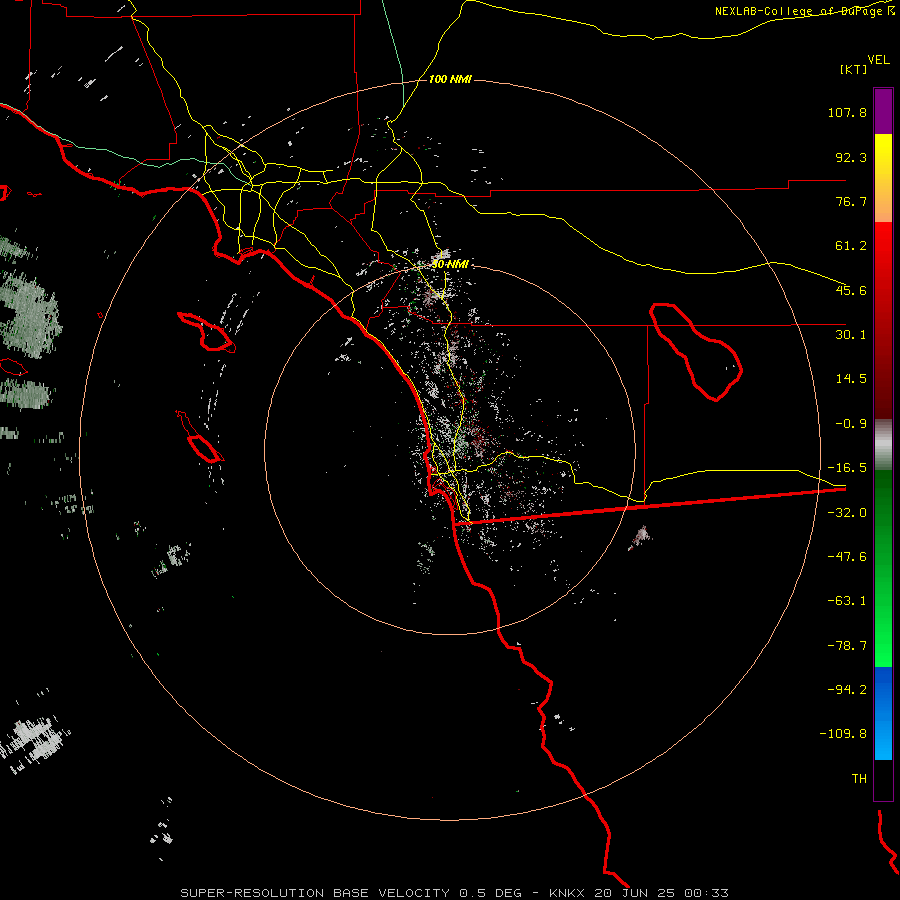Select the 30.1 legend value
Viewport: 900px width, 900px height.
(851, 335)
